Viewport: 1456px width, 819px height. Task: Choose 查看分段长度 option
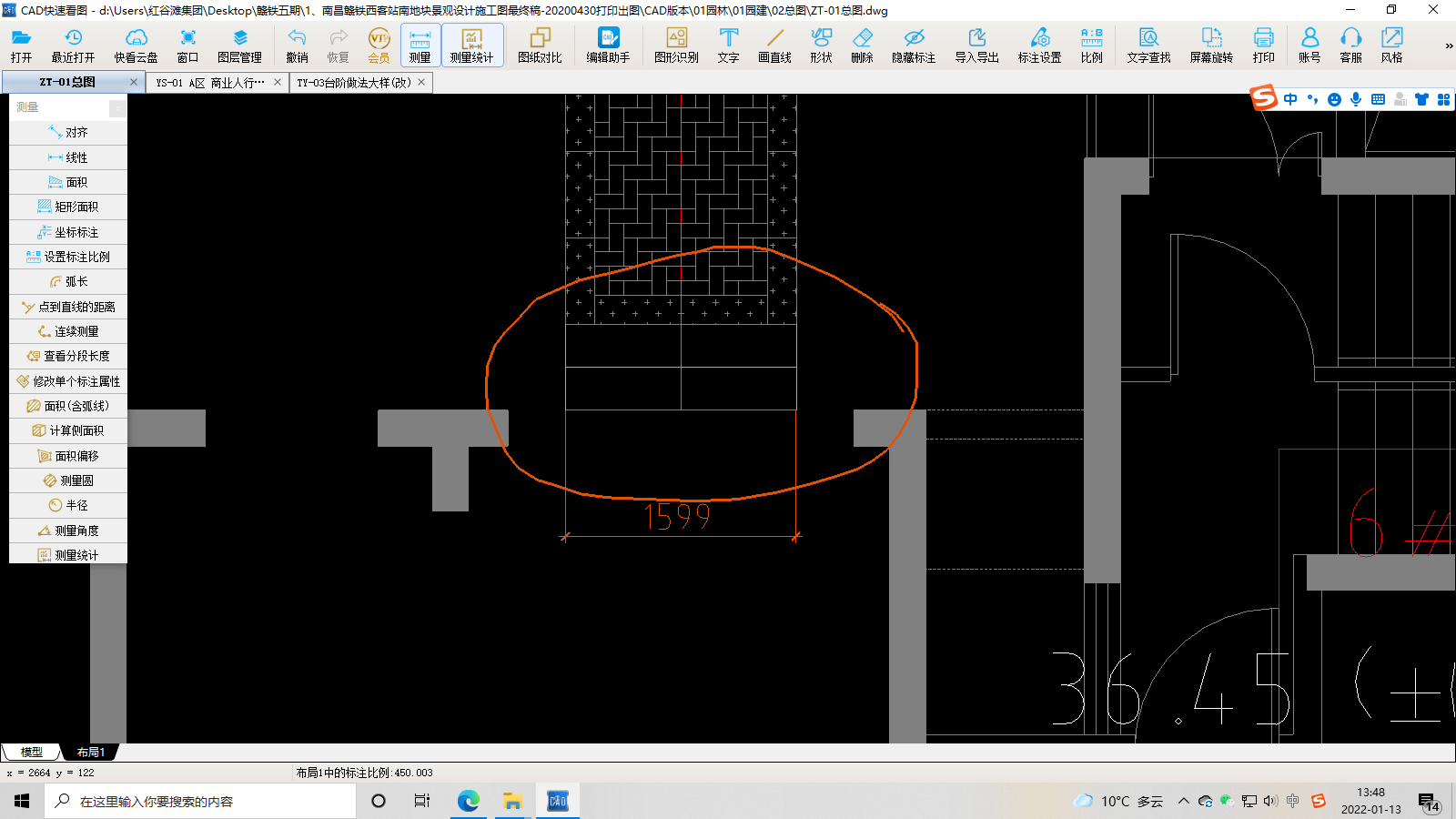pyautogui.click(x=68, y=356)
